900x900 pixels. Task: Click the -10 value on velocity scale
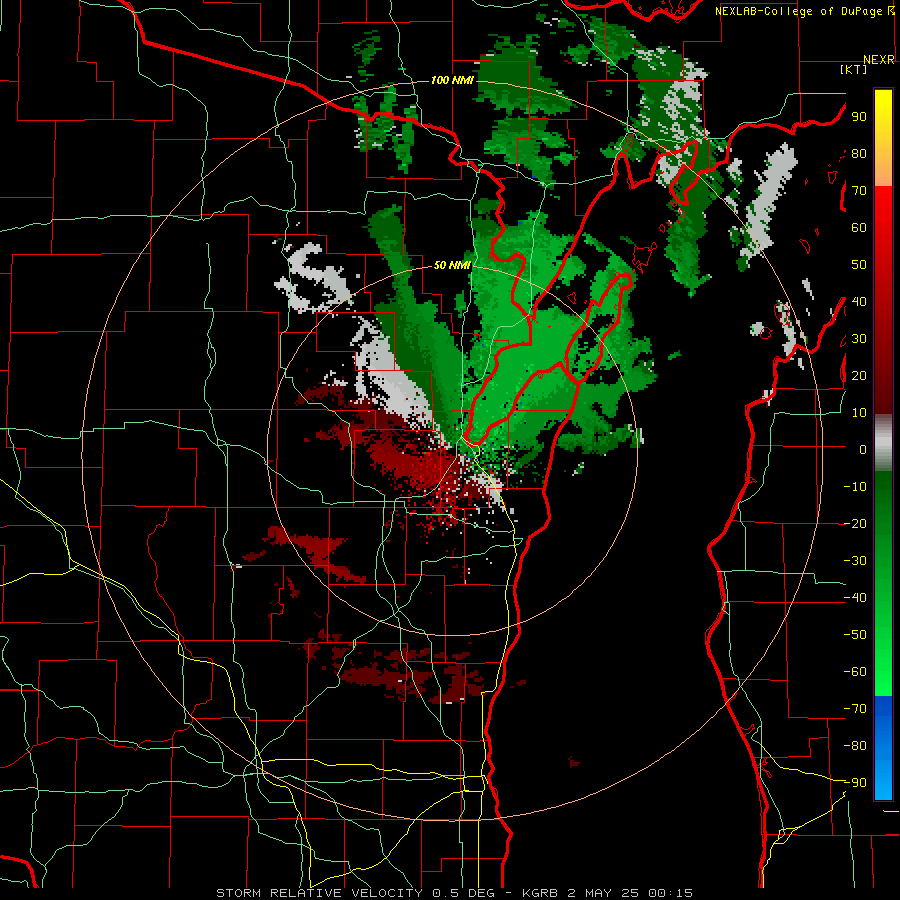tap(855, 487)
